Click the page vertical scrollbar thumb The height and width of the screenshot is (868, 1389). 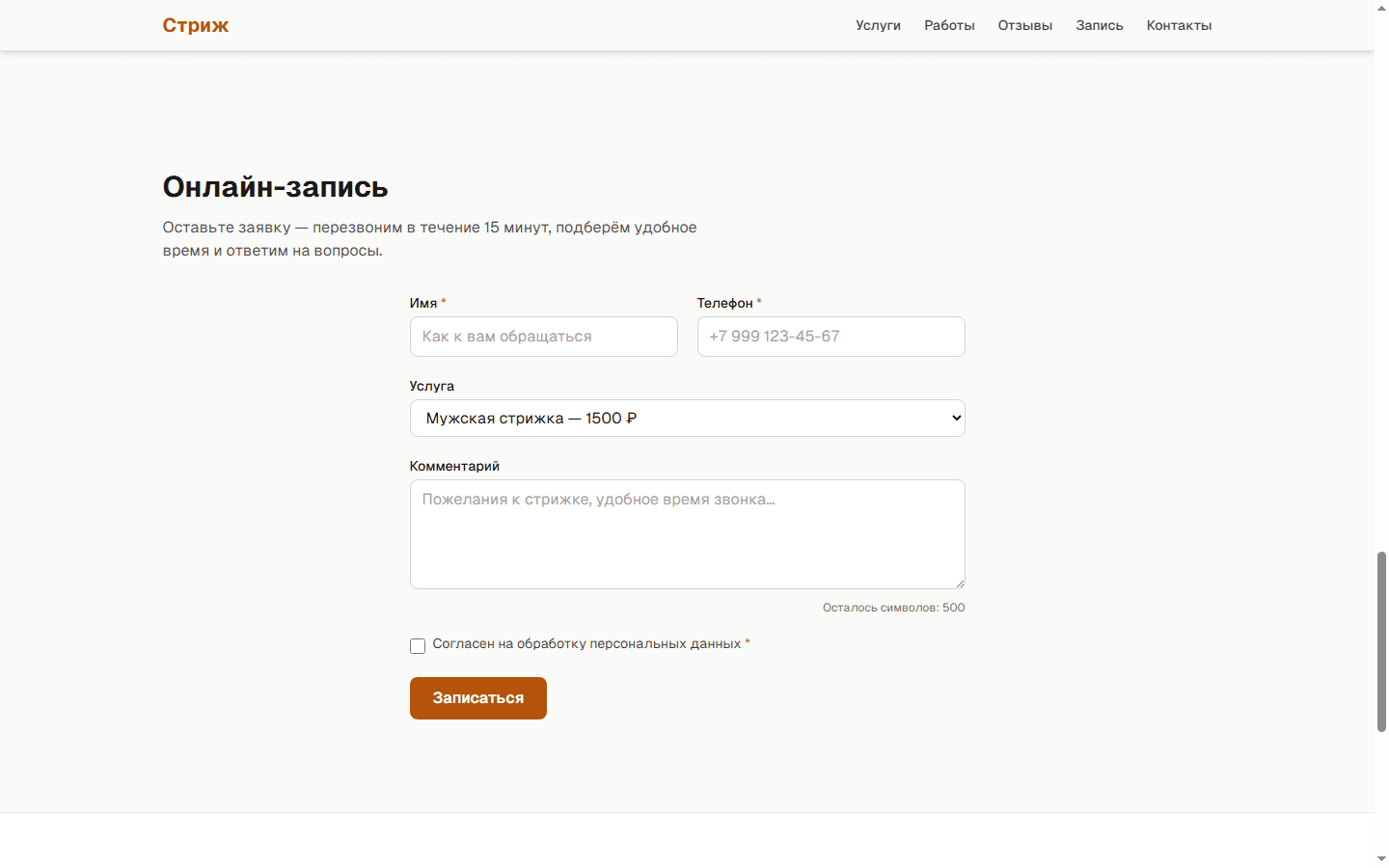tap(1381, 641)
